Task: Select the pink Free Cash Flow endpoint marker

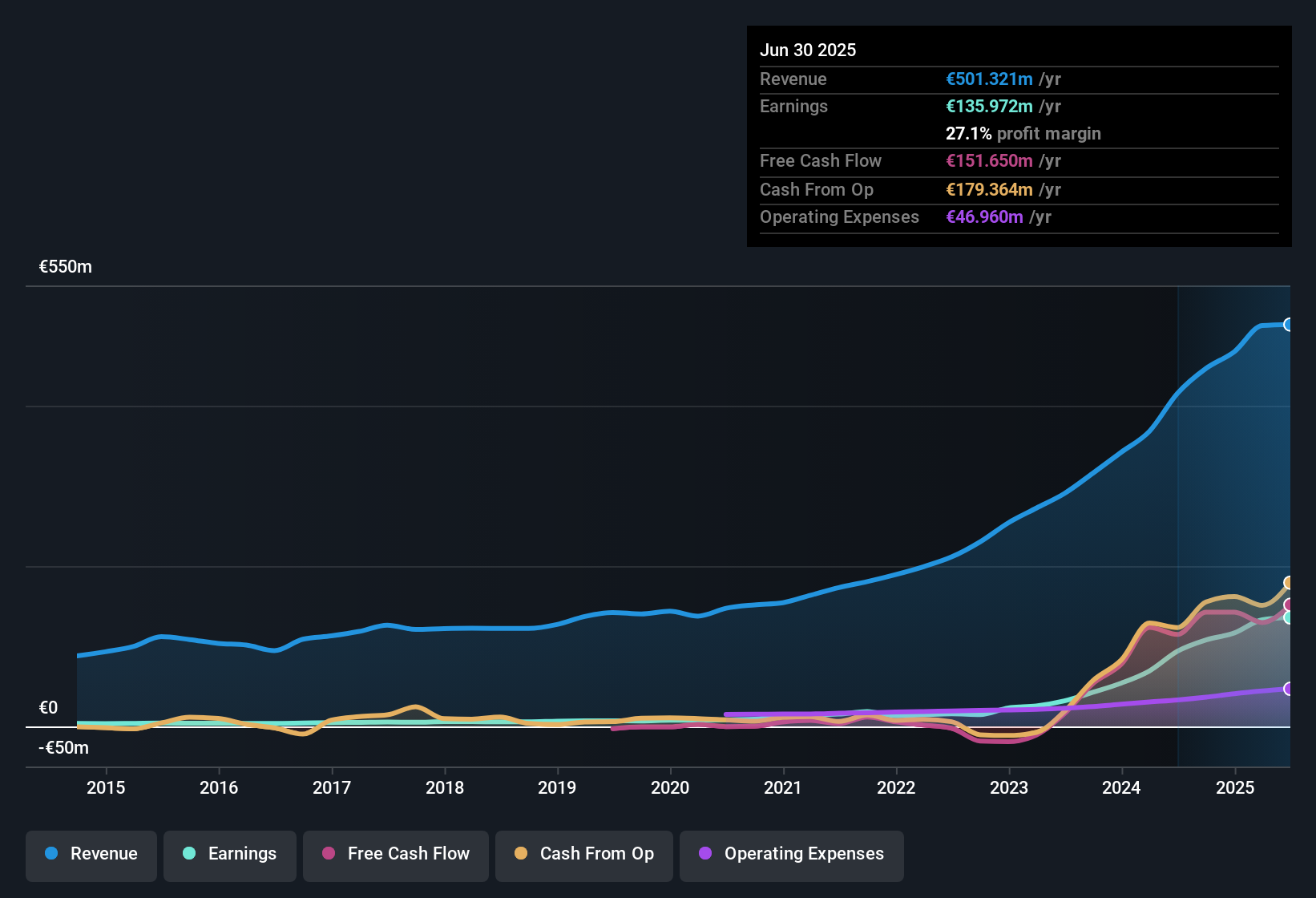Action: click(1288, 605)
